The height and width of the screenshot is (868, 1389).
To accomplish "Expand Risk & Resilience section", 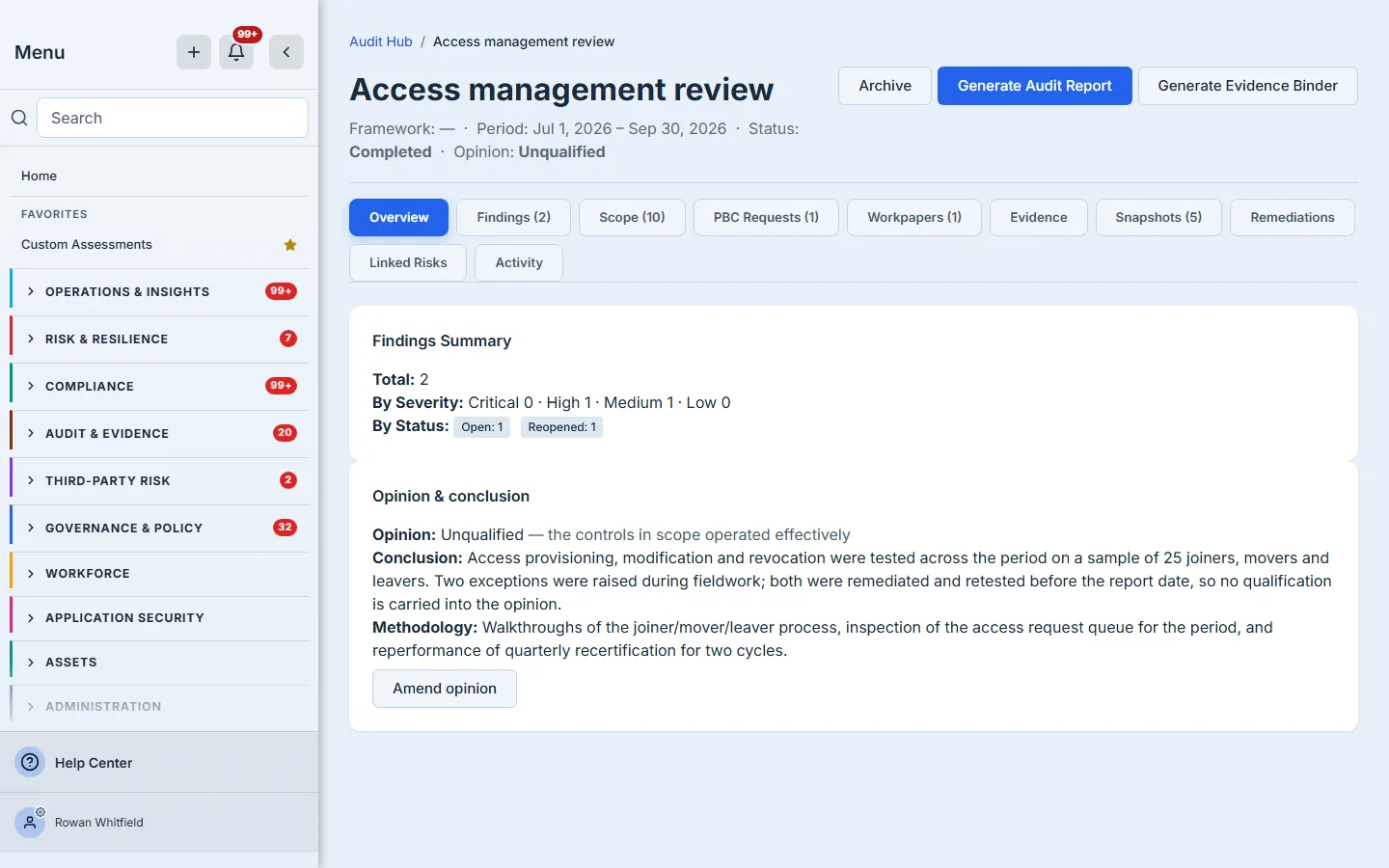I will (159, 339).
